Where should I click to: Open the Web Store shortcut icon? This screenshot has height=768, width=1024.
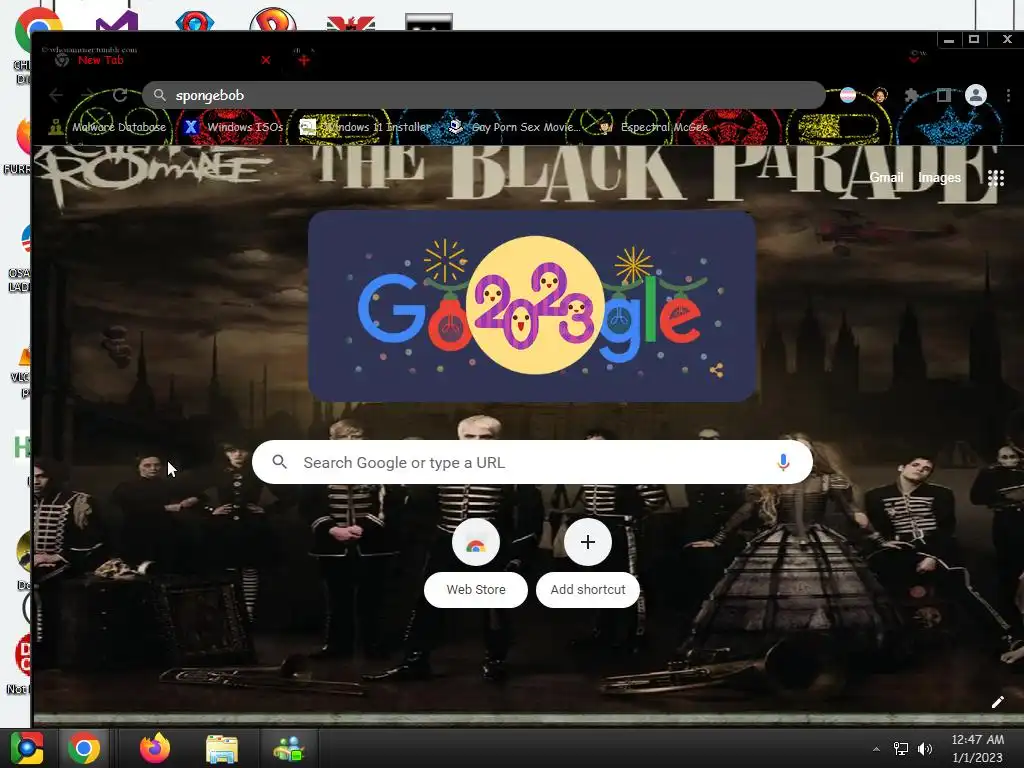click(x=475, y=543)
